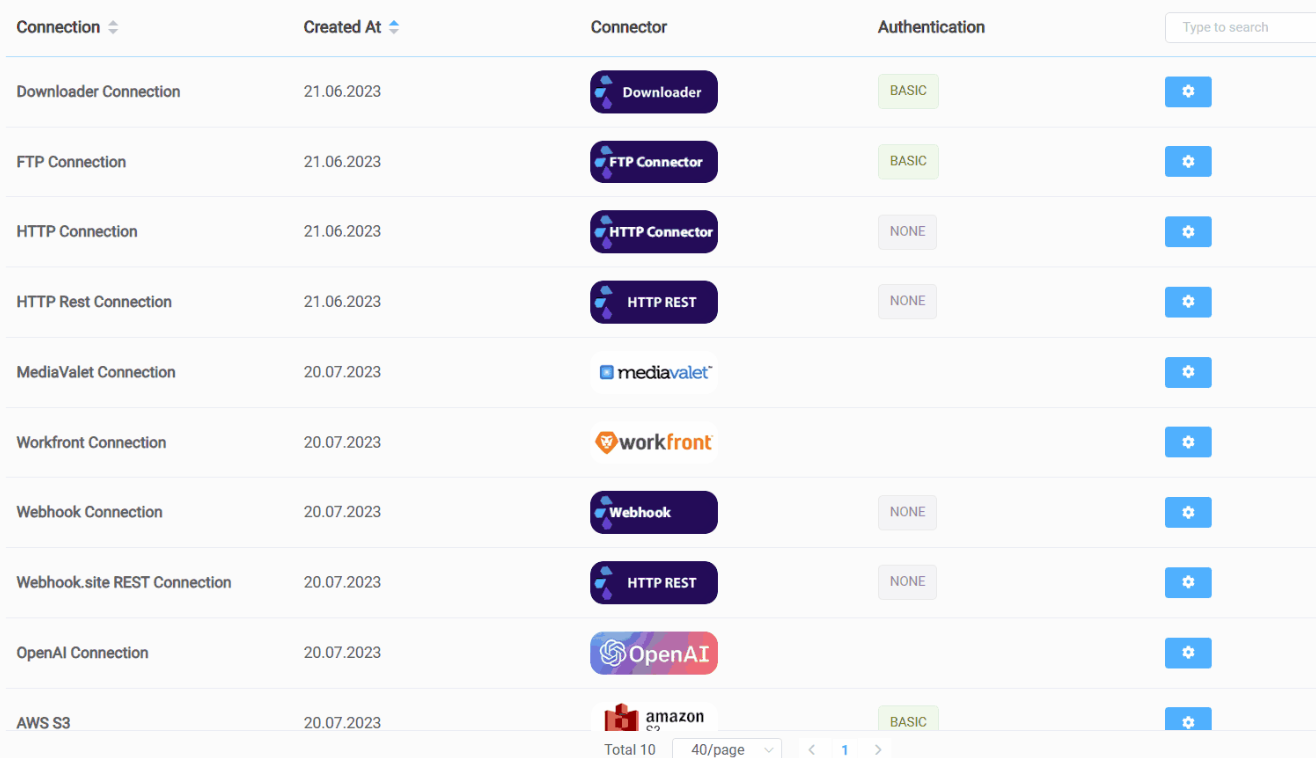The width and height of the screenshot is (1316, 758).
Task: Click the gear button for MediaValet Connection
Action: click(1188, 372)
